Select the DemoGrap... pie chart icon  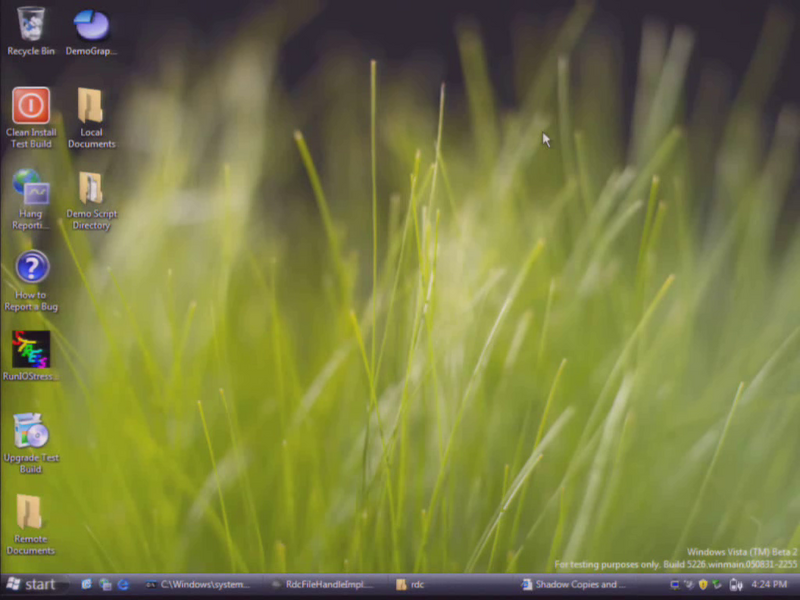tap(91, 31)
